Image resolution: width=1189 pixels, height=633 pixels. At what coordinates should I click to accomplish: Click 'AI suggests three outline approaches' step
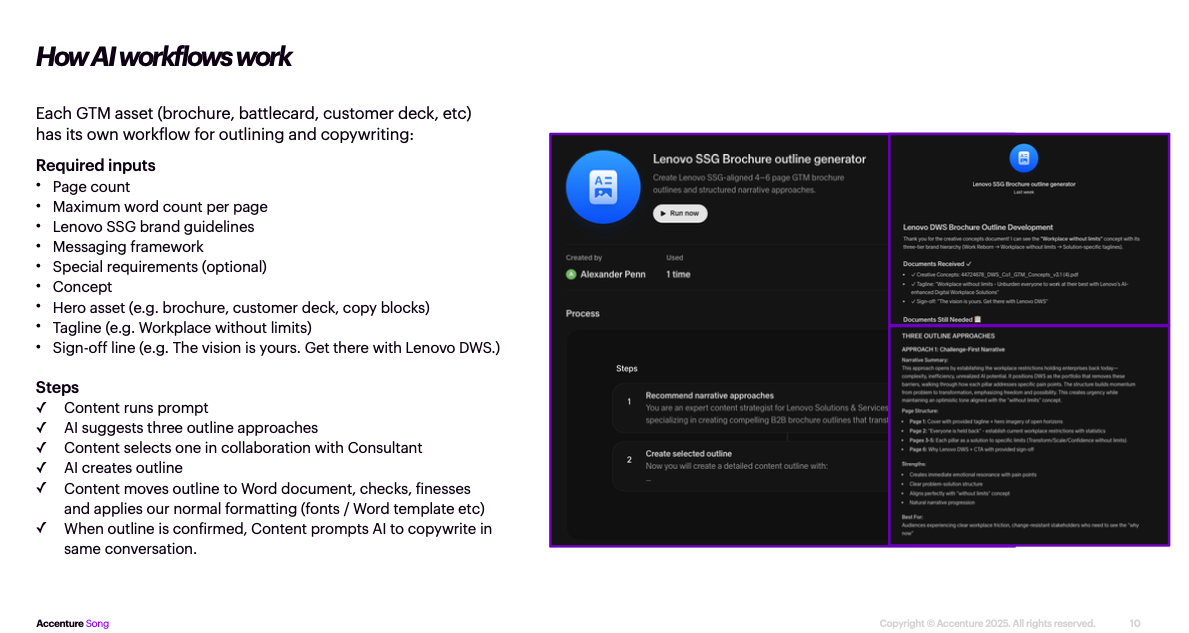pos(191,428)
